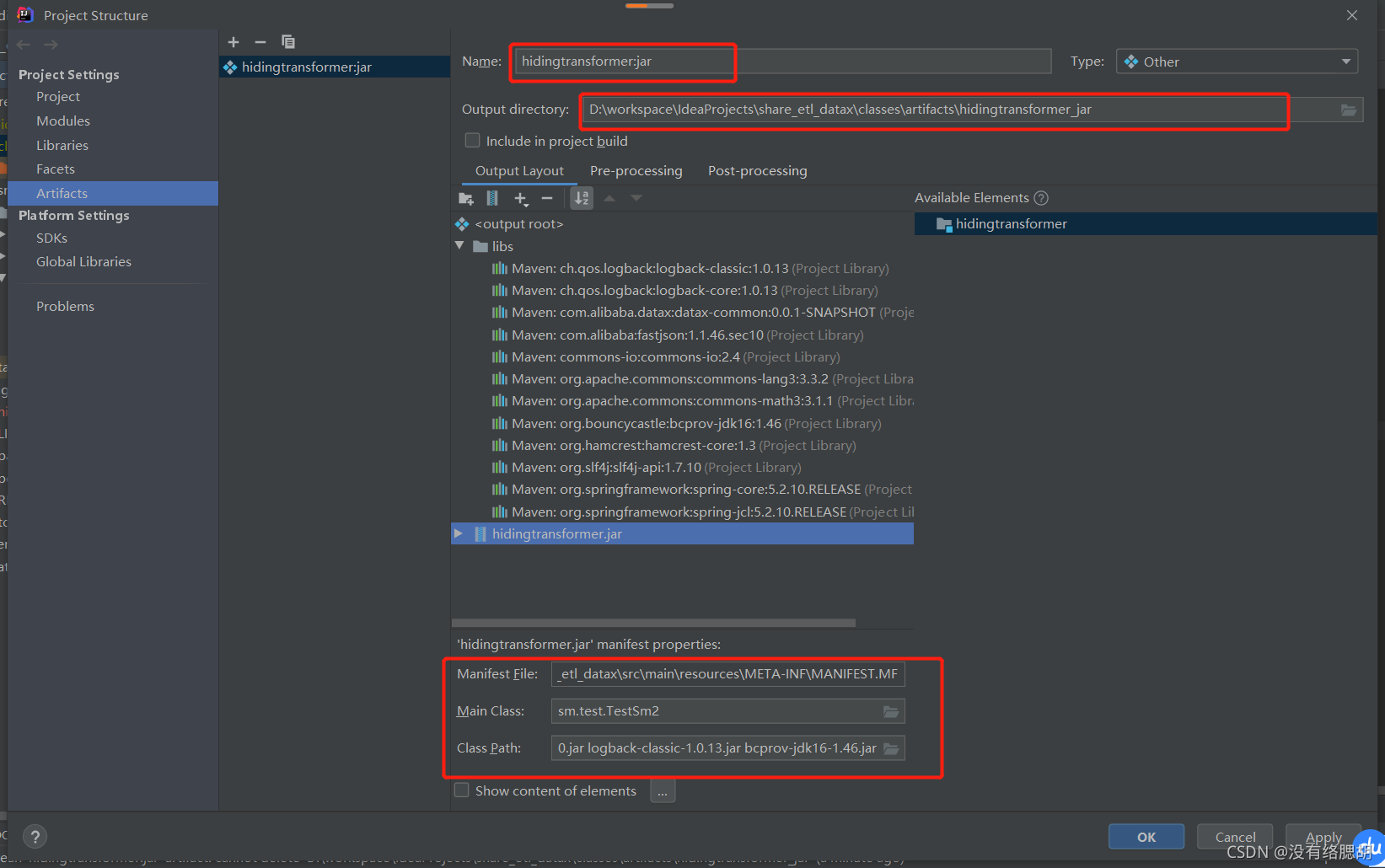Image resolution: width=1385 pixels, height=868 pixels.
Task: Confirm dialog with OK button
Action: click(x=1146, y=837)
